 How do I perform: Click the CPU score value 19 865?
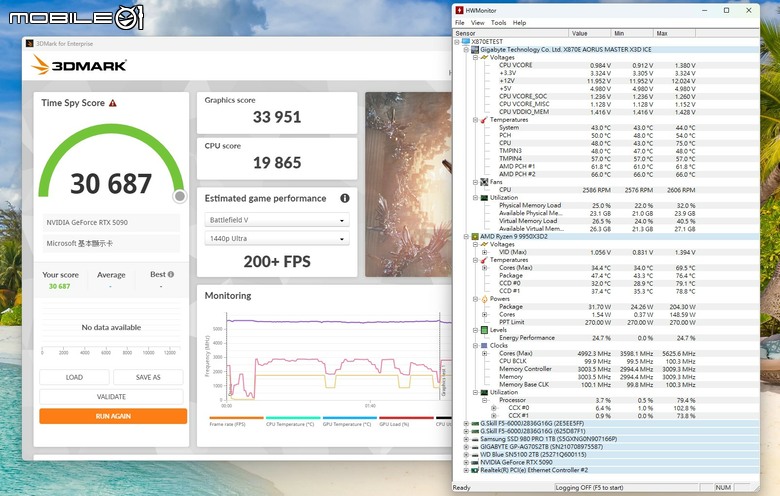277,163
